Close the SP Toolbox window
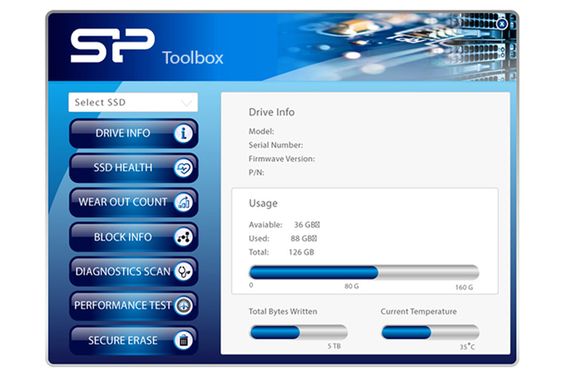The image size is (564, 376). [x=502, y=24]
